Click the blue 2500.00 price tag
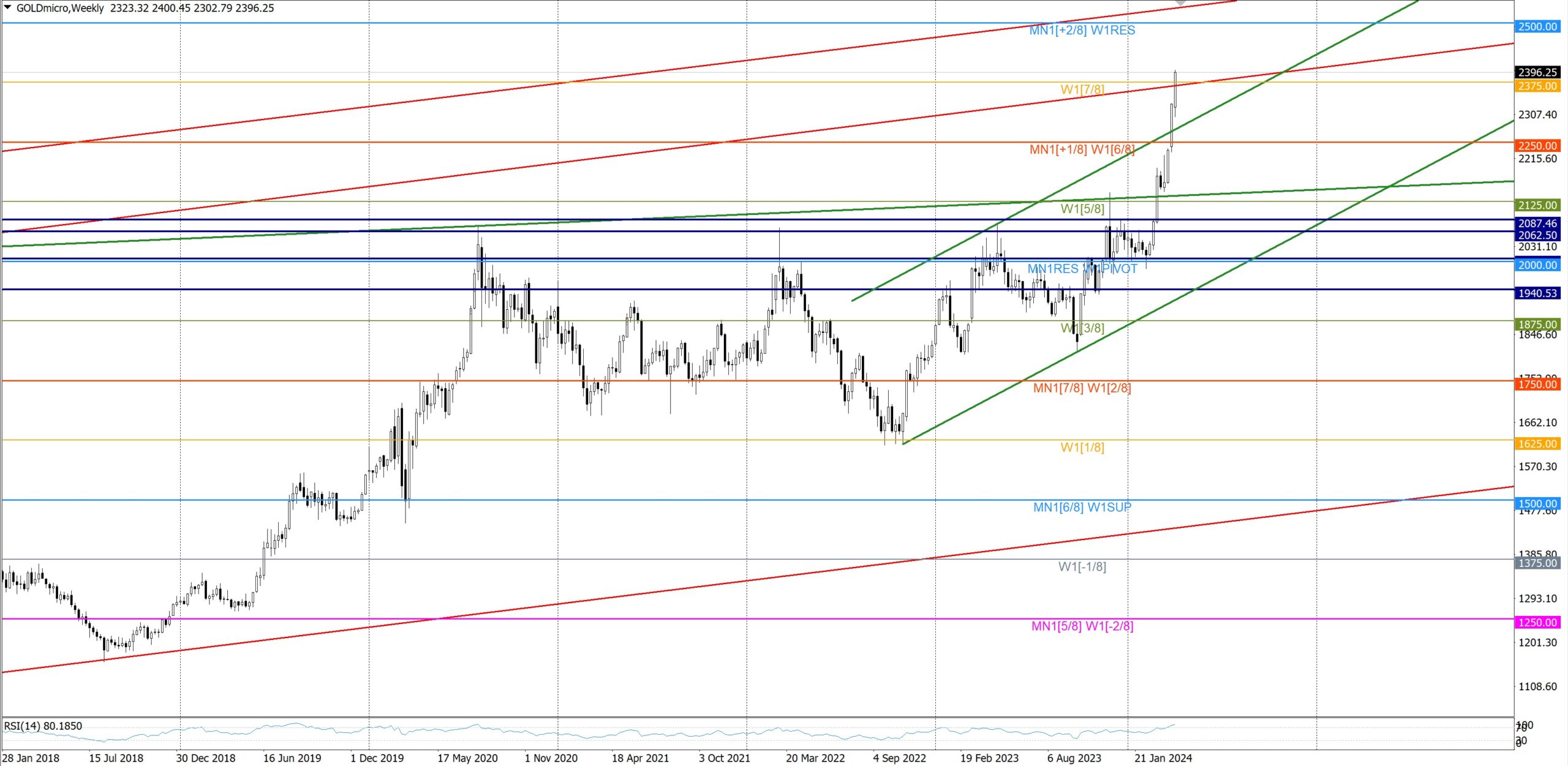Image resolution: width=1568 pixels, height=766 pixels. 1537,26
